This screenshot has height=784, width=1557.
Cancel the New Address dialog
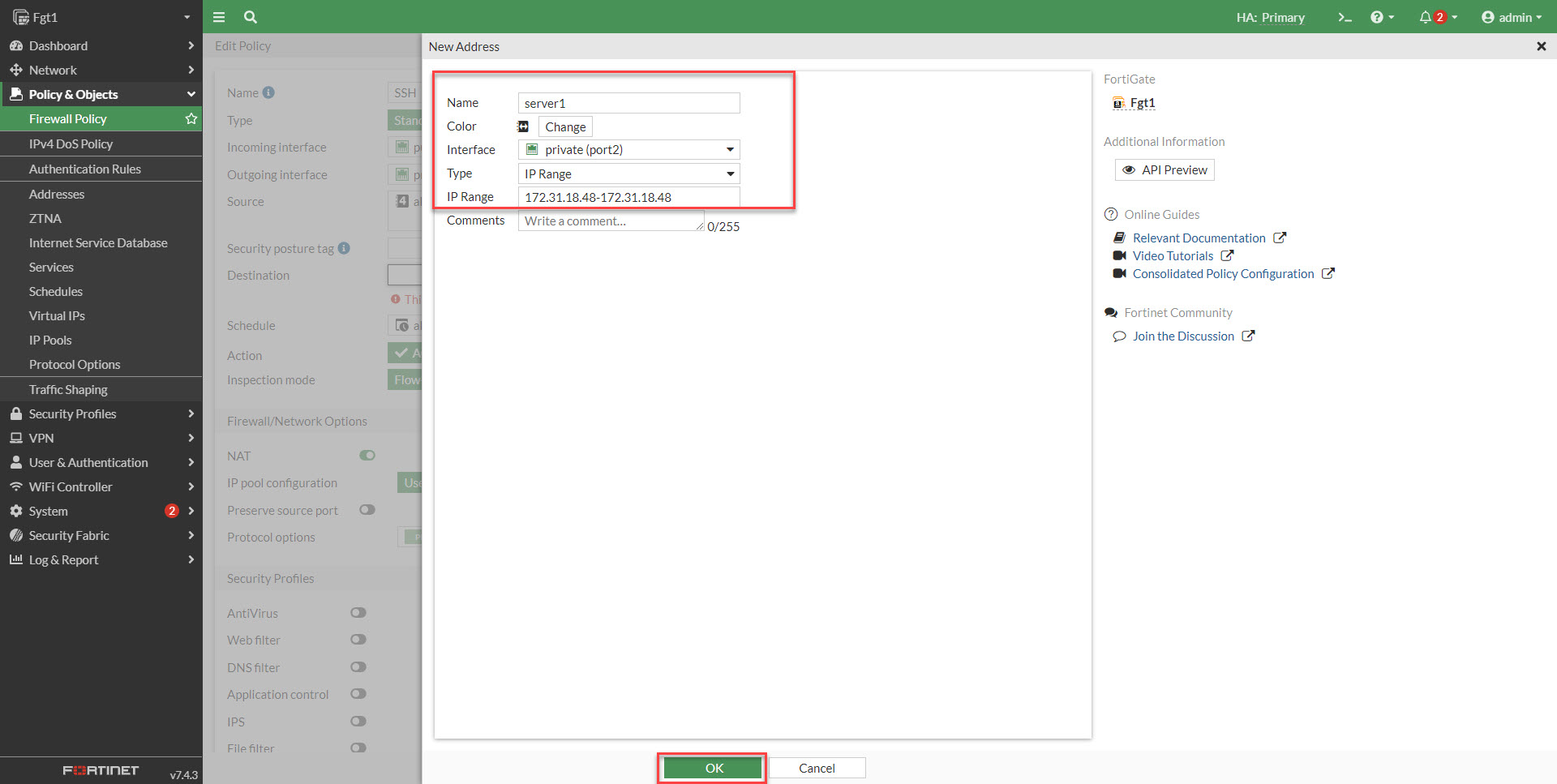pyautogui.click(x=817, y=768)
